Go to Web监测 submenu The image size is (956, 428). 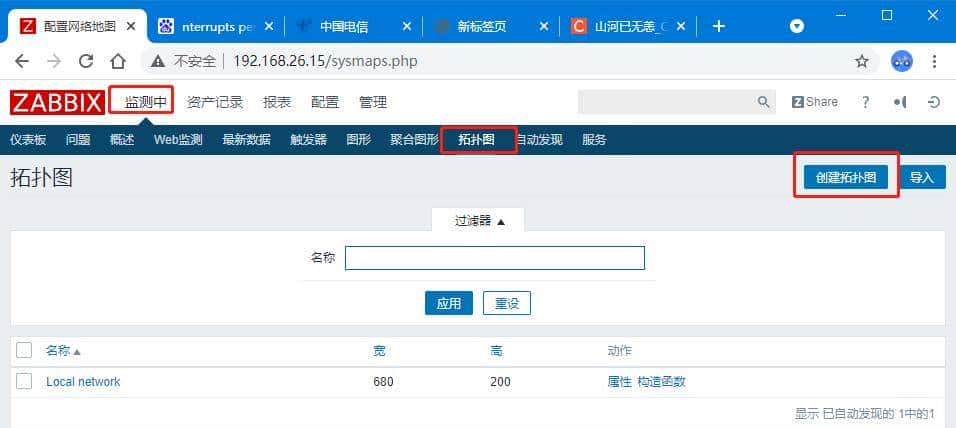pos(178,140)
